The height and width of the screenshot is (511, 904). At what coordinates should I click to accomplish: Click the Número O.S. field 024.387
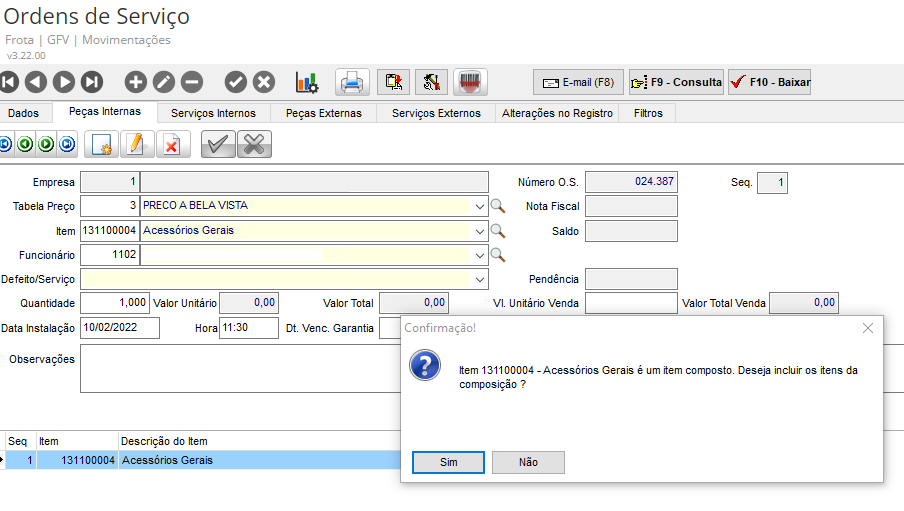click(x=631, y=182)
